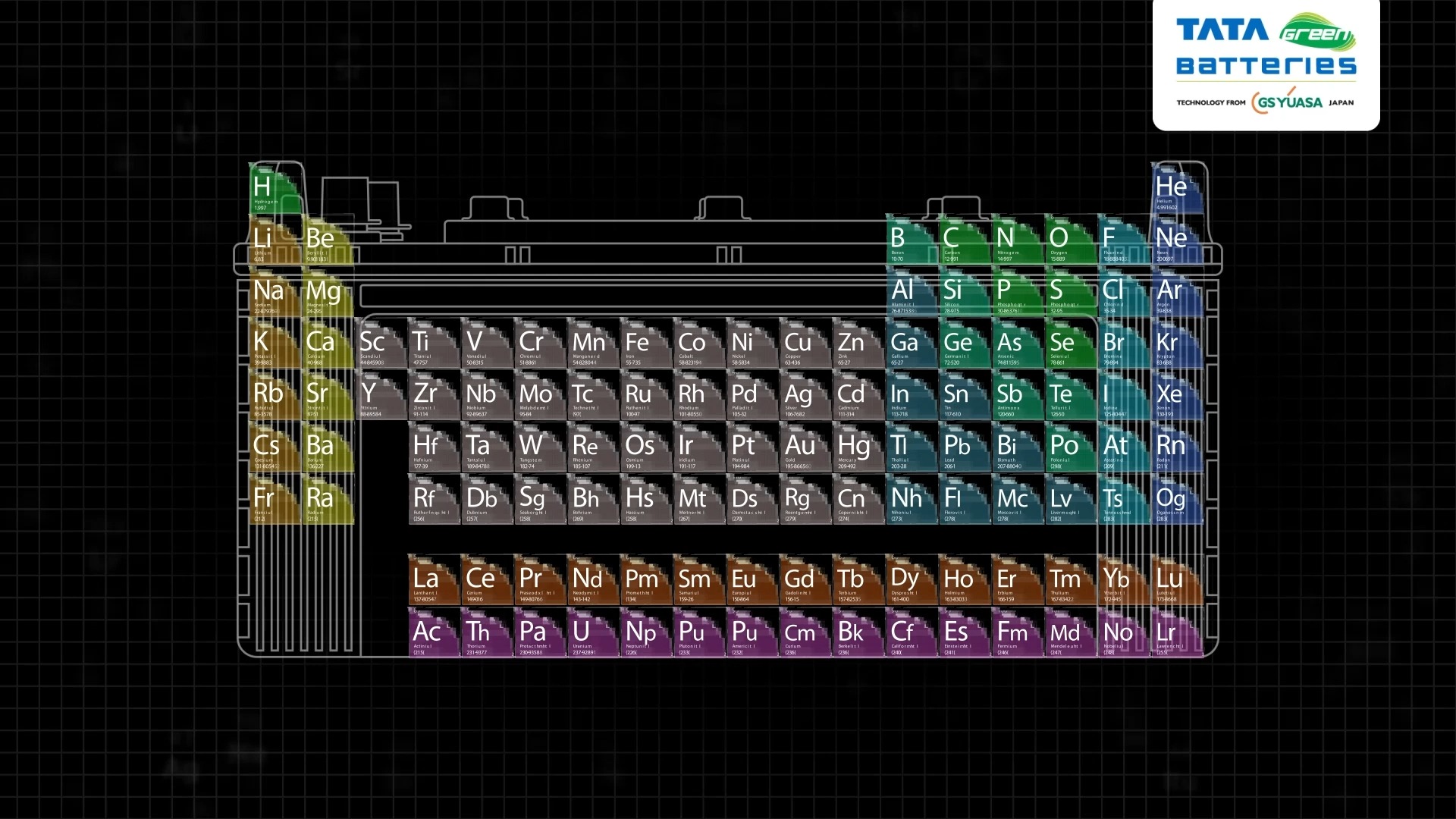Click the Xenon (Xe) tile
Screen dimensions: 1456x819
[1177, 394]
